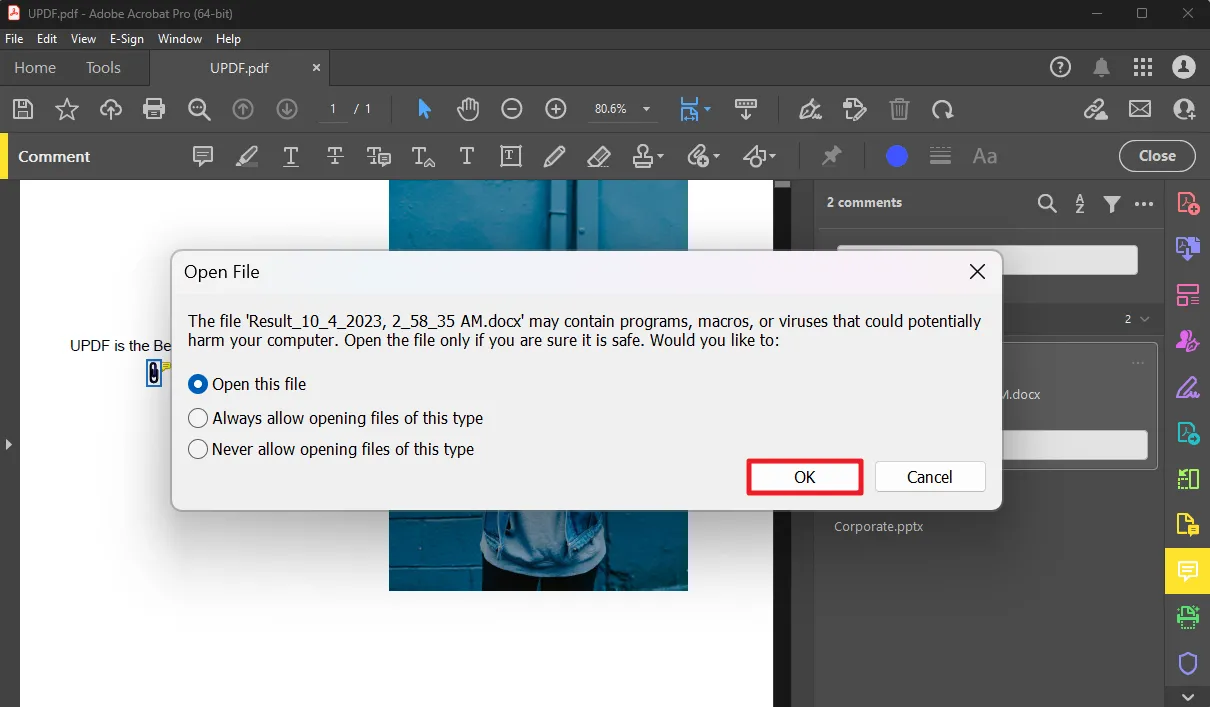The image size is (1210, 707).
Task: Switch to the Home tab
Action: (34, 68)
